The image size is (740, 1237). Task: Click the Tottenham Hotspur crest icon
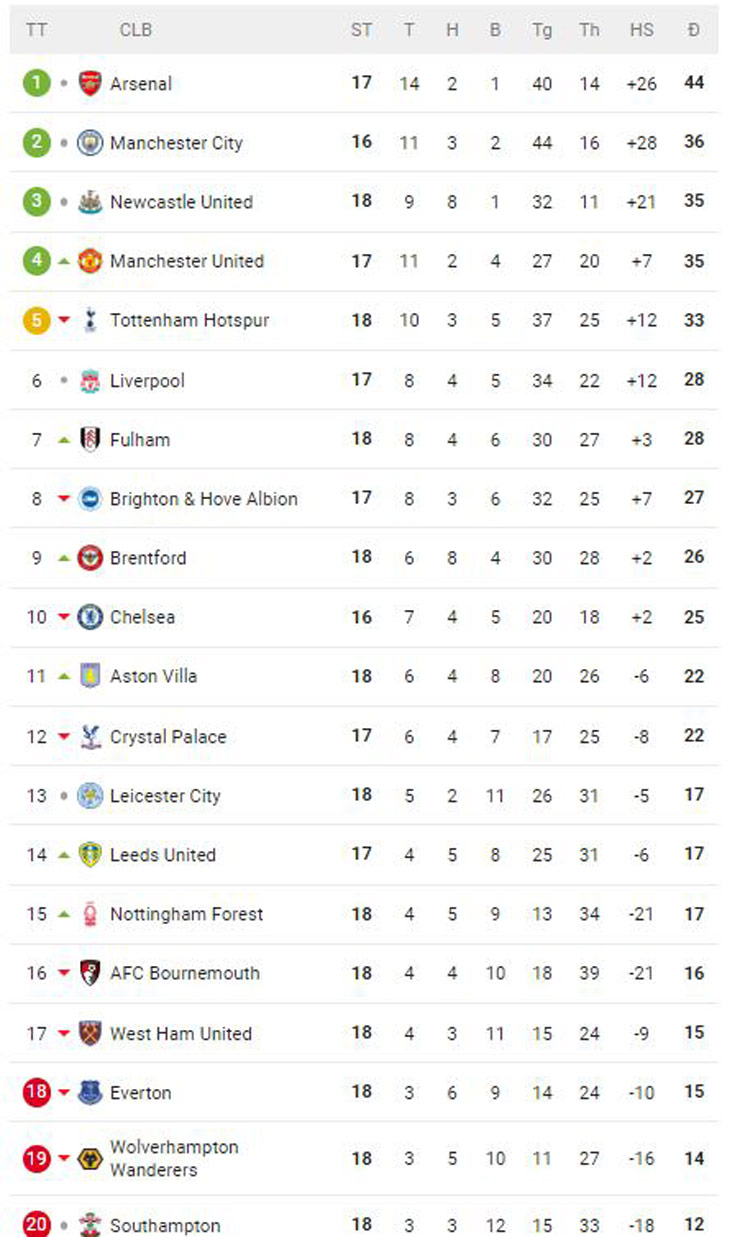pyautogui.click(x=90, y=320)
